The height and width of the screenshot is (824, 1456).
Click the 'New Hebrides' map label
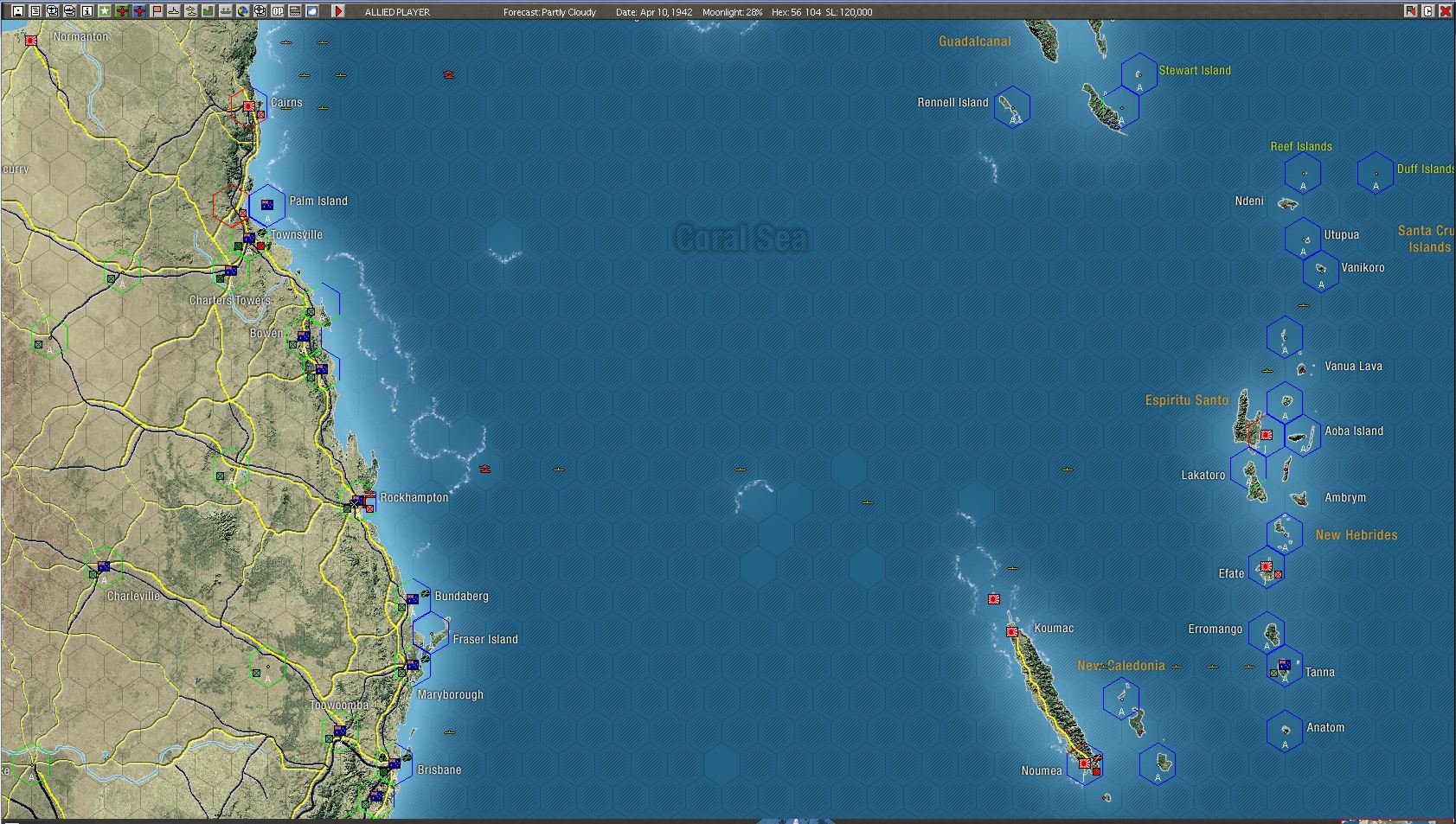[1357, 535]
